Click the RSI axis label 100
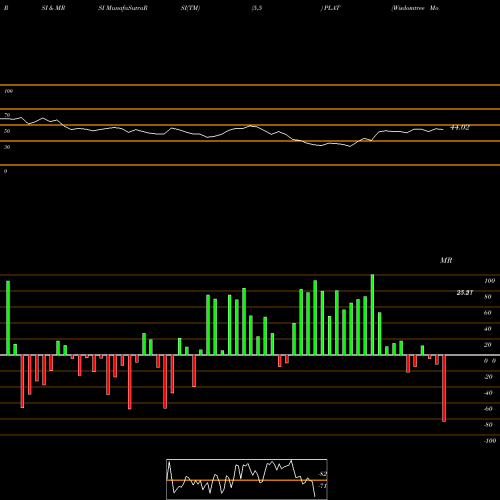Image resolution: width=500 pixels, height=500 pixels. pos(8,91)
